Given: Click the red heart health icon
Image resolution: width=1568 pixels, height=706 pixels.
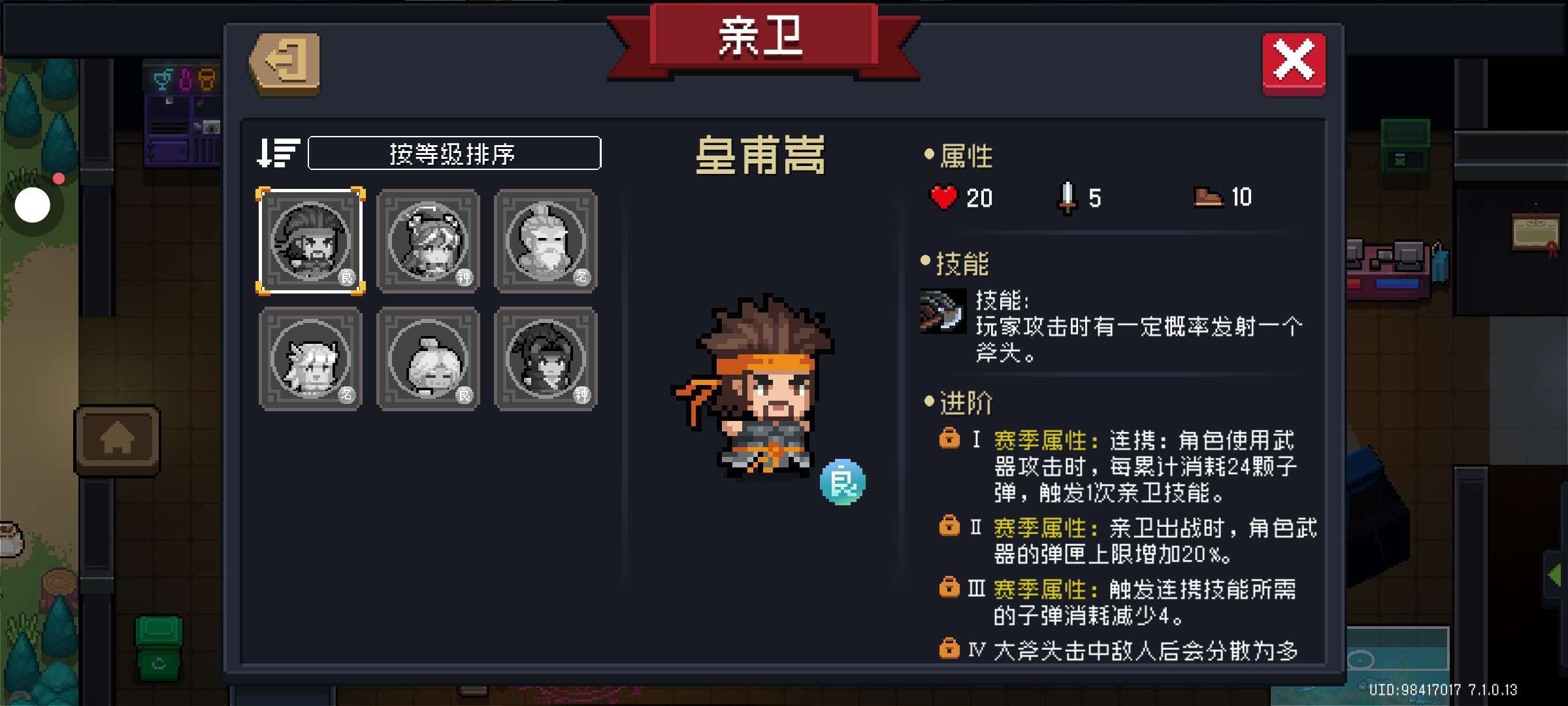Looking at the screenshot, I should [943, 197].
